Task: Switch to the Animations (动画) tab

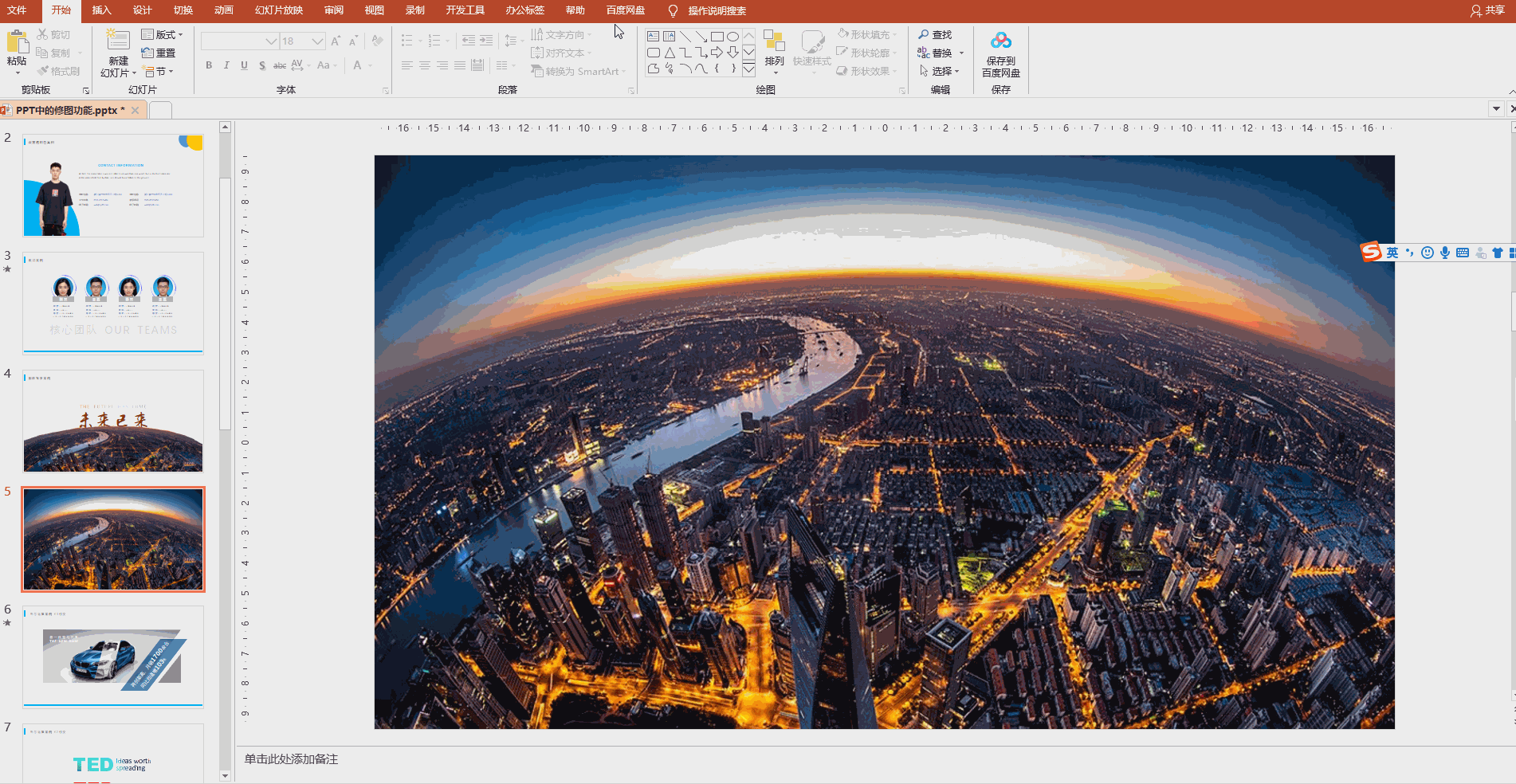Action: click(224, 10)
